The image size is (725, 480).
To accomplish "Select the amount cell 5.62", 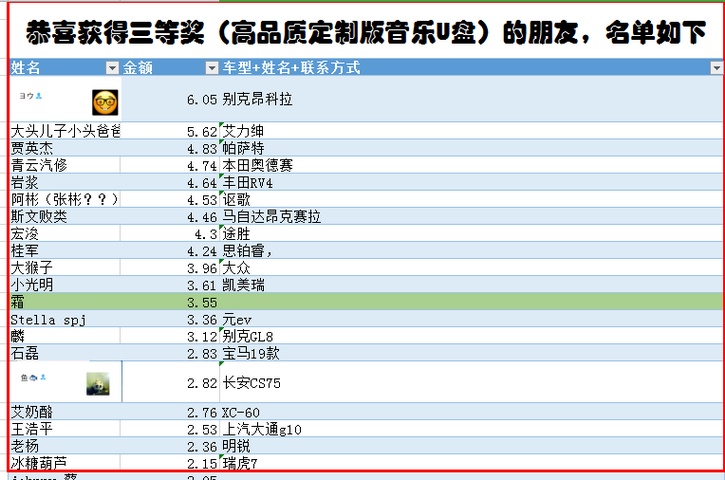I will 170,131.
